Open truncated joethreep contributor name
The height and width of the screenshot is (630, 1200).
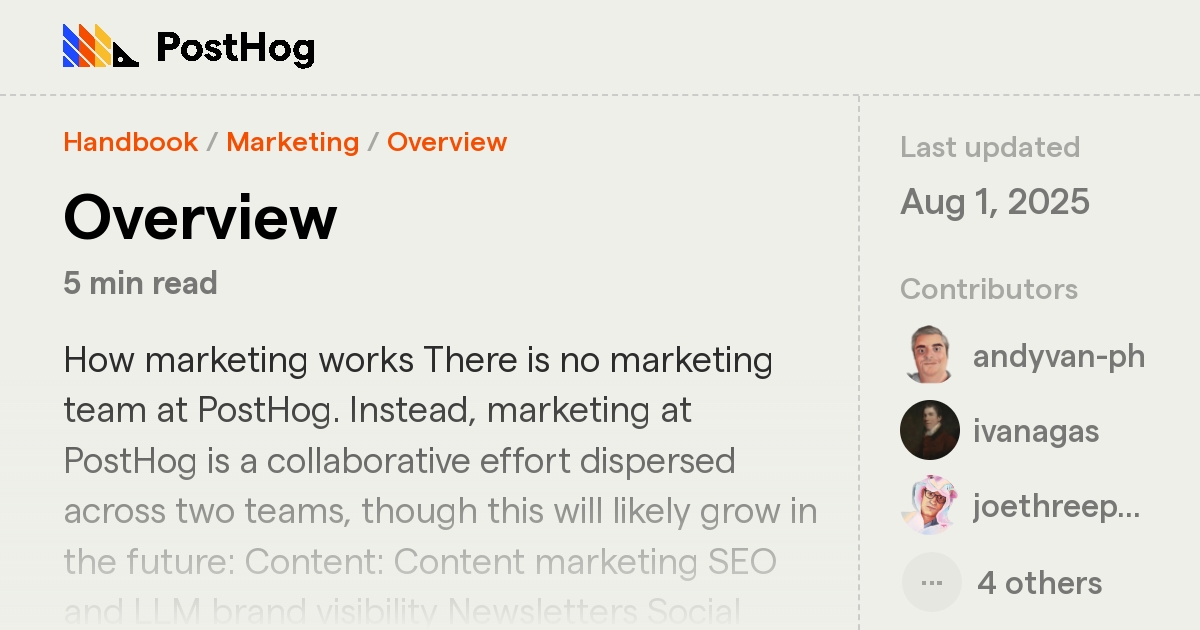(1056, 508)
